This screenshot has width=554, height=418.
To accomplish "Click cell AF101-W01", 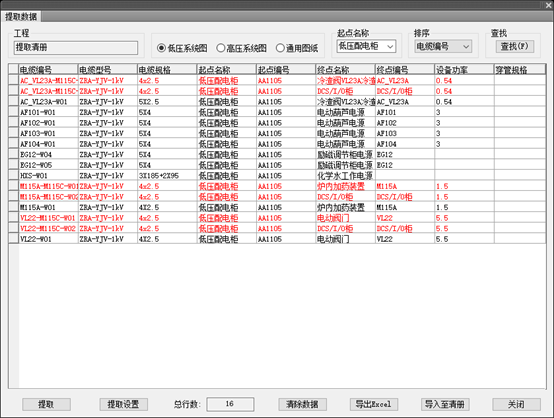I will 48,112.
